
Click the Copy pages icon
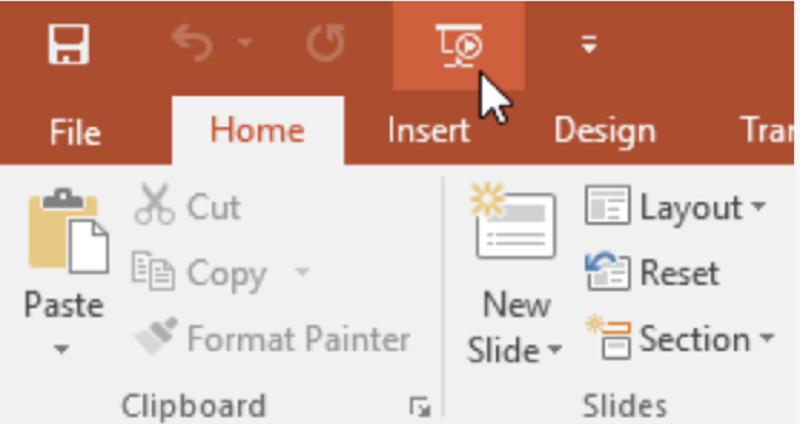[x=153, y=270]
